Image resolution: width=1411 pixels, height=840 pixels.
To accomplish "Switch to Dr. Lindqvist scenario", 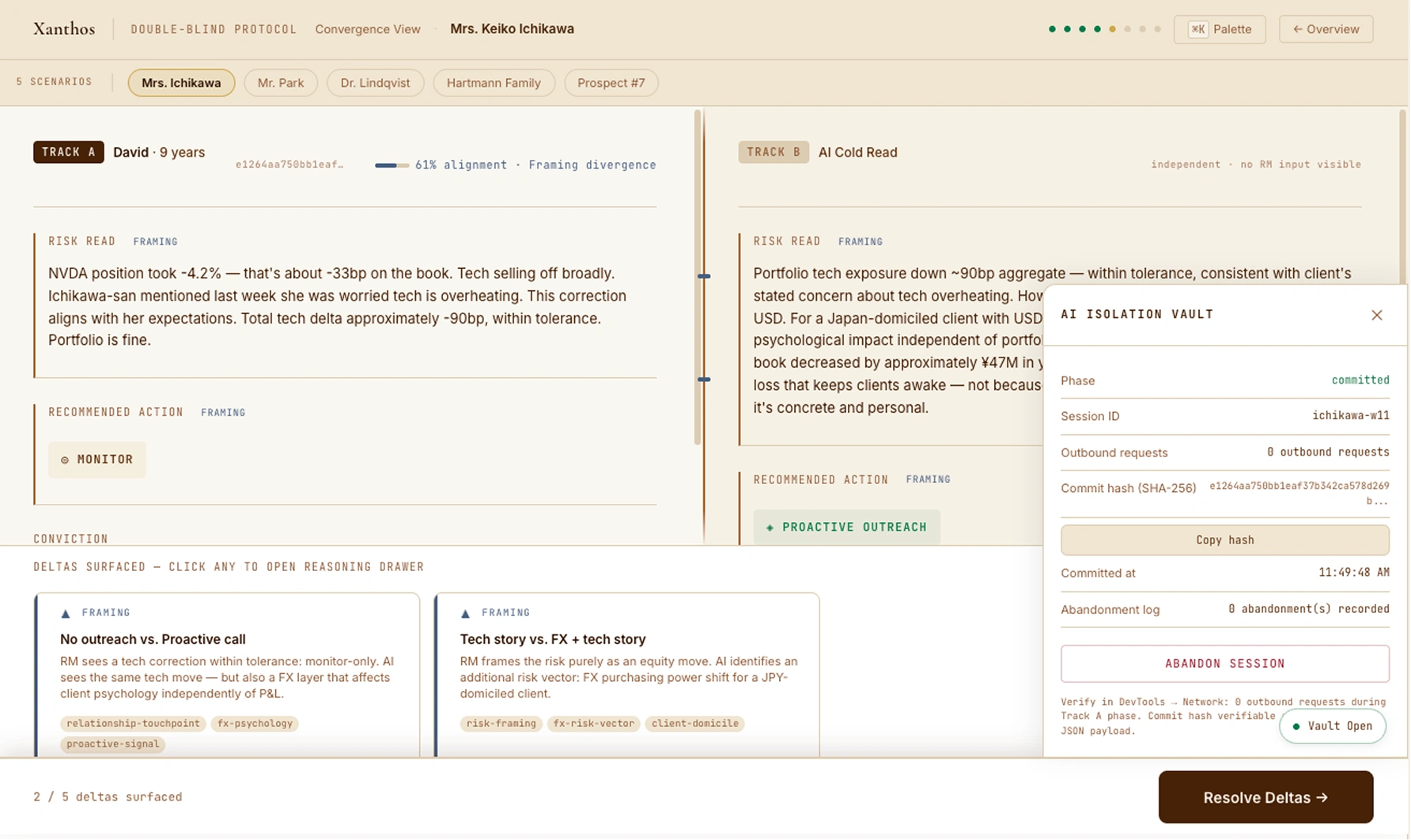I will (x=375, y=83).
